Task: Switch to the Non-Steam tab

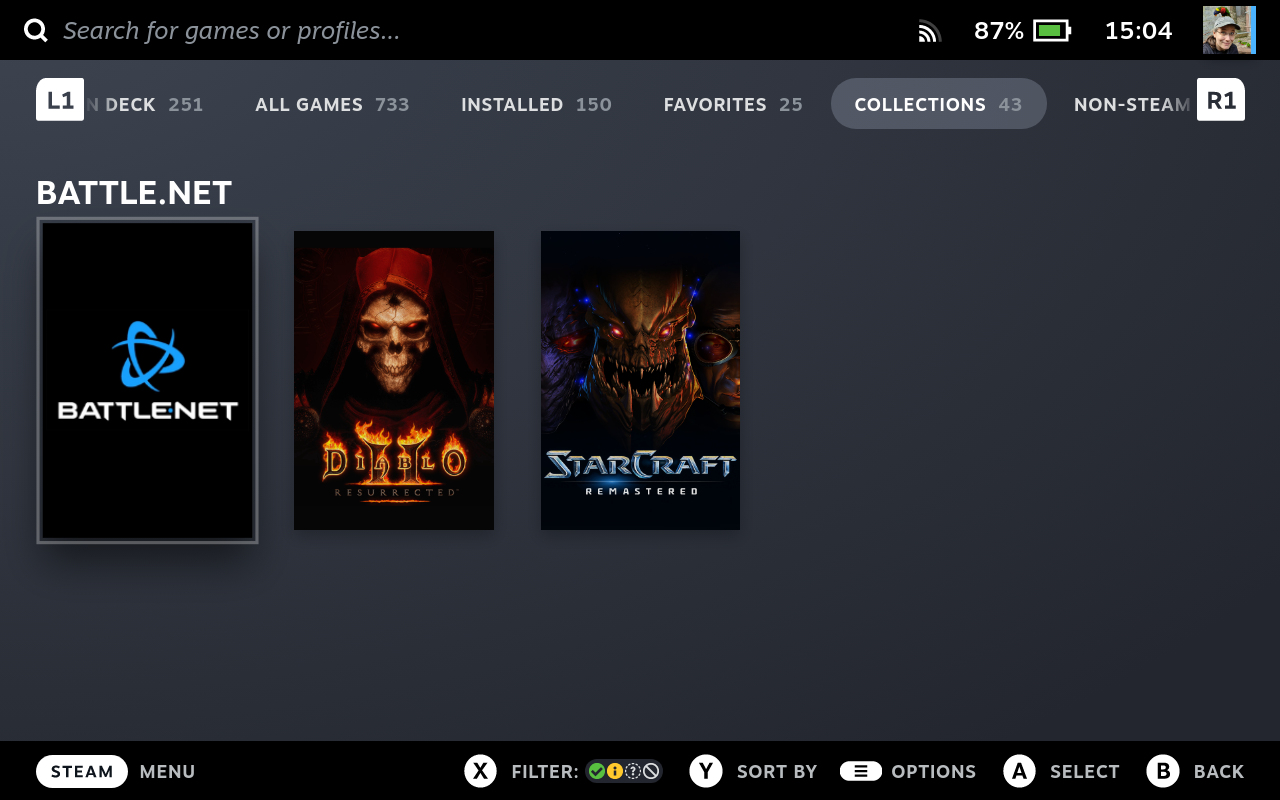Action: (1133, 104)
